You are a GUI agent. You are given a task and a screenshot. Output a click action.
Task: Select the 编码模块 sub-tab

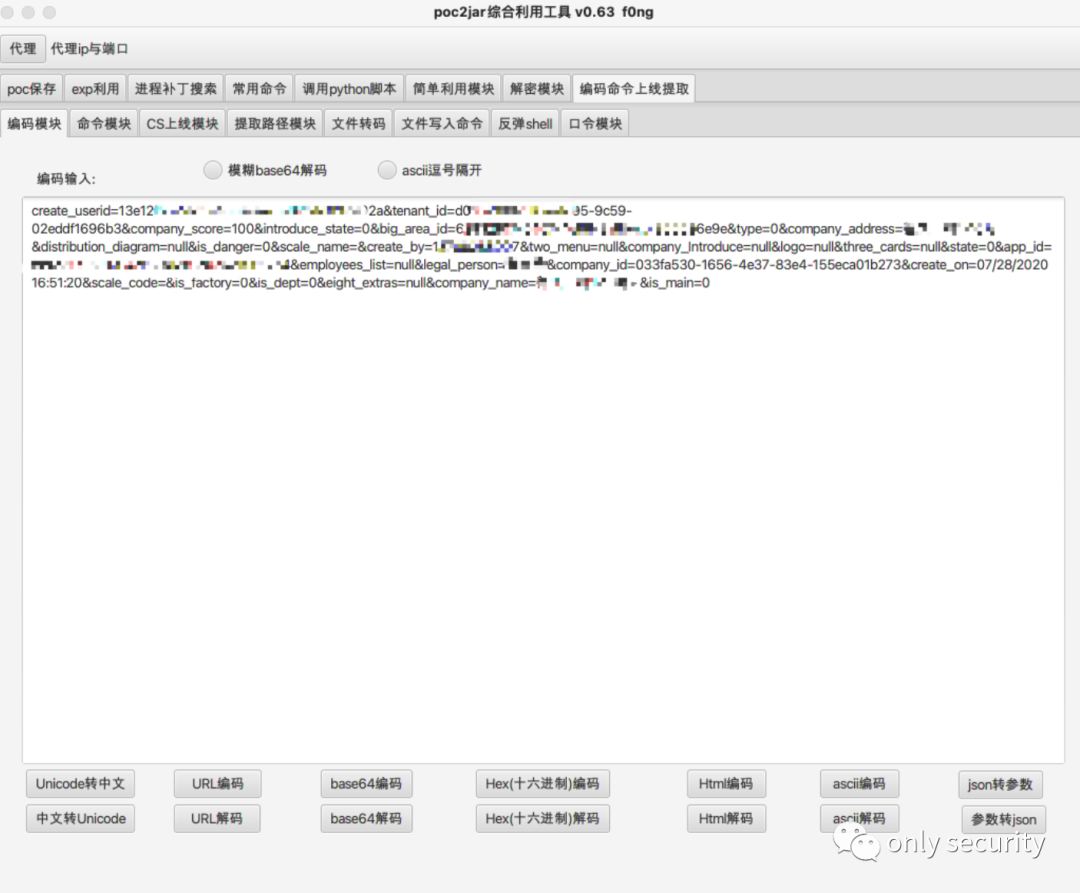[34, 124]
